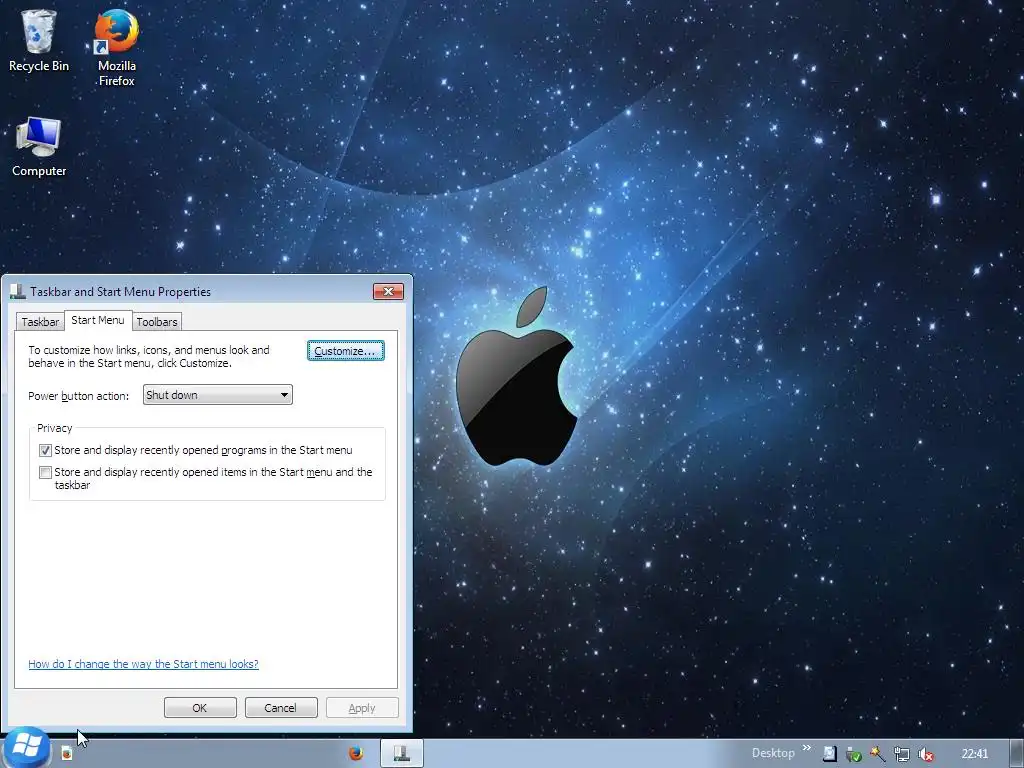Click the dialog title bar icon
The image size is (1024, 768).
click(x=18, y=291)
